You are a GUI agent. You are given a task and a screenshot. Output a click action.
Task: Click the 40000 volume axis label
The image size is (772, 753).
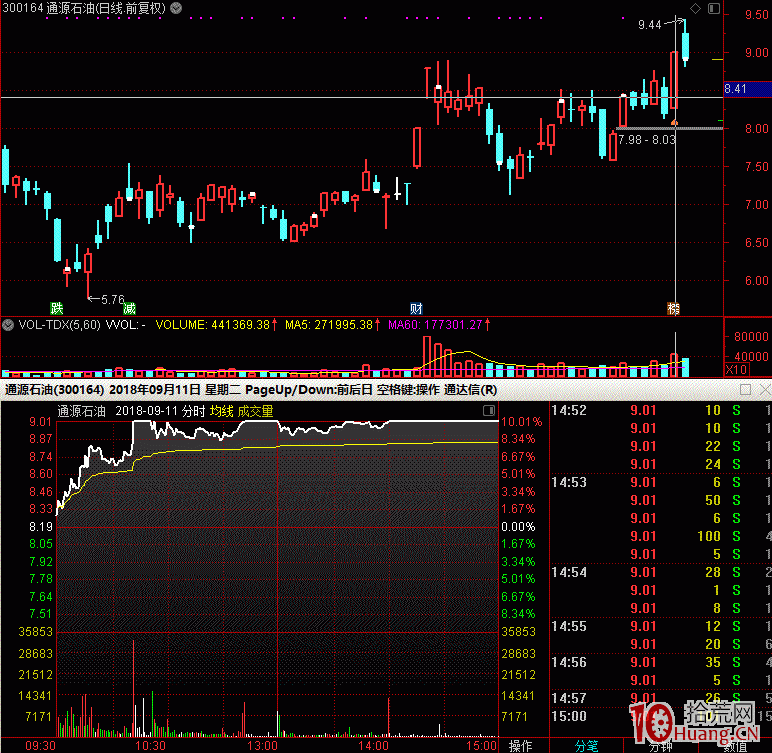pos(751,356)
